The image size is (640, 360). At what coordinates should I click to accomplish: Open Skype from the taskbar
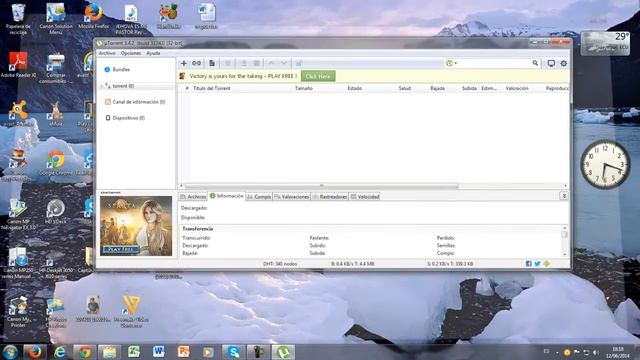[233, 352]
